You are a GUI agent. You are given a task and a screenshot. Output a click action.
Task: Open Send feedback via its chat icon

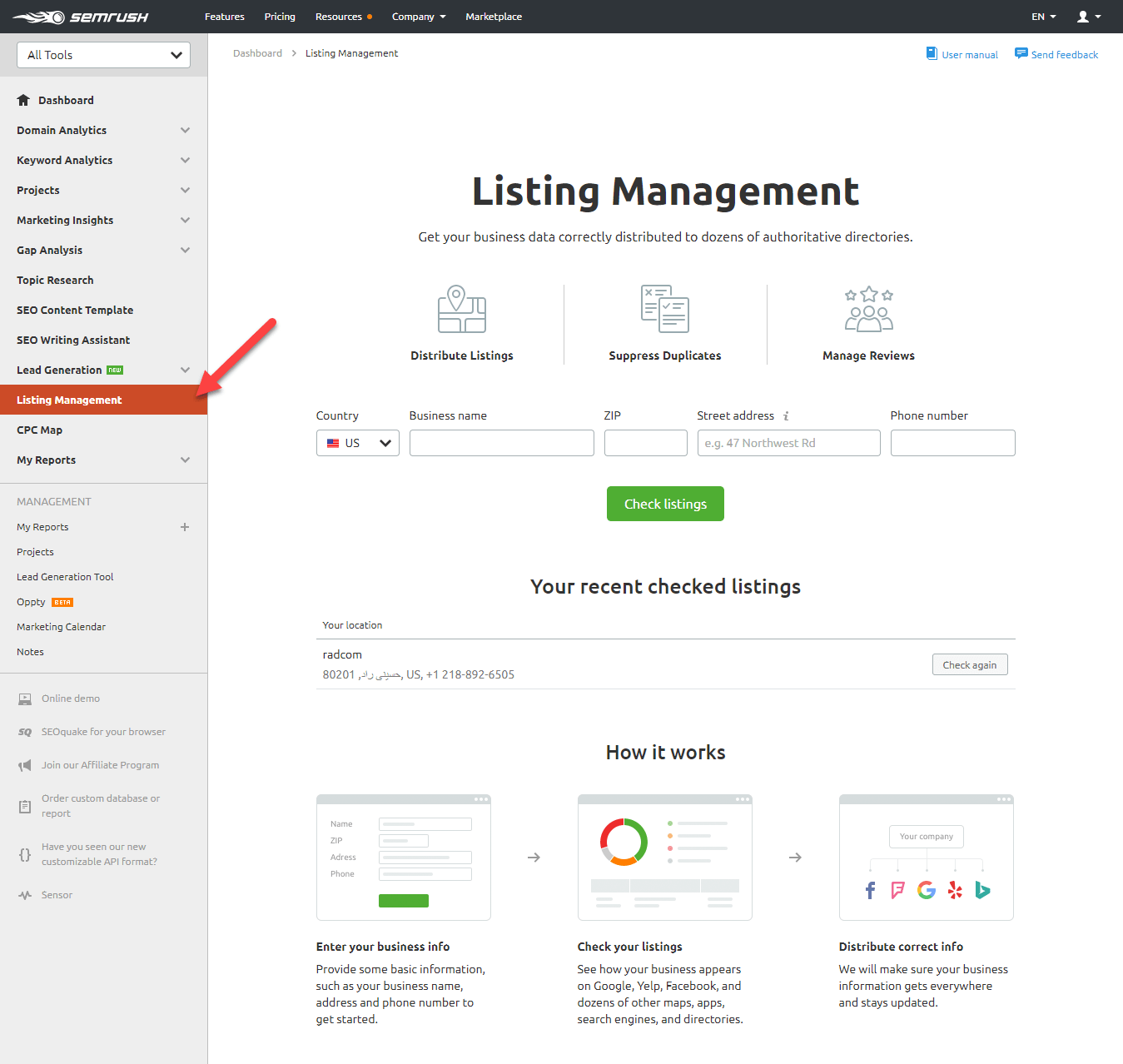(x=1021, y=53)
